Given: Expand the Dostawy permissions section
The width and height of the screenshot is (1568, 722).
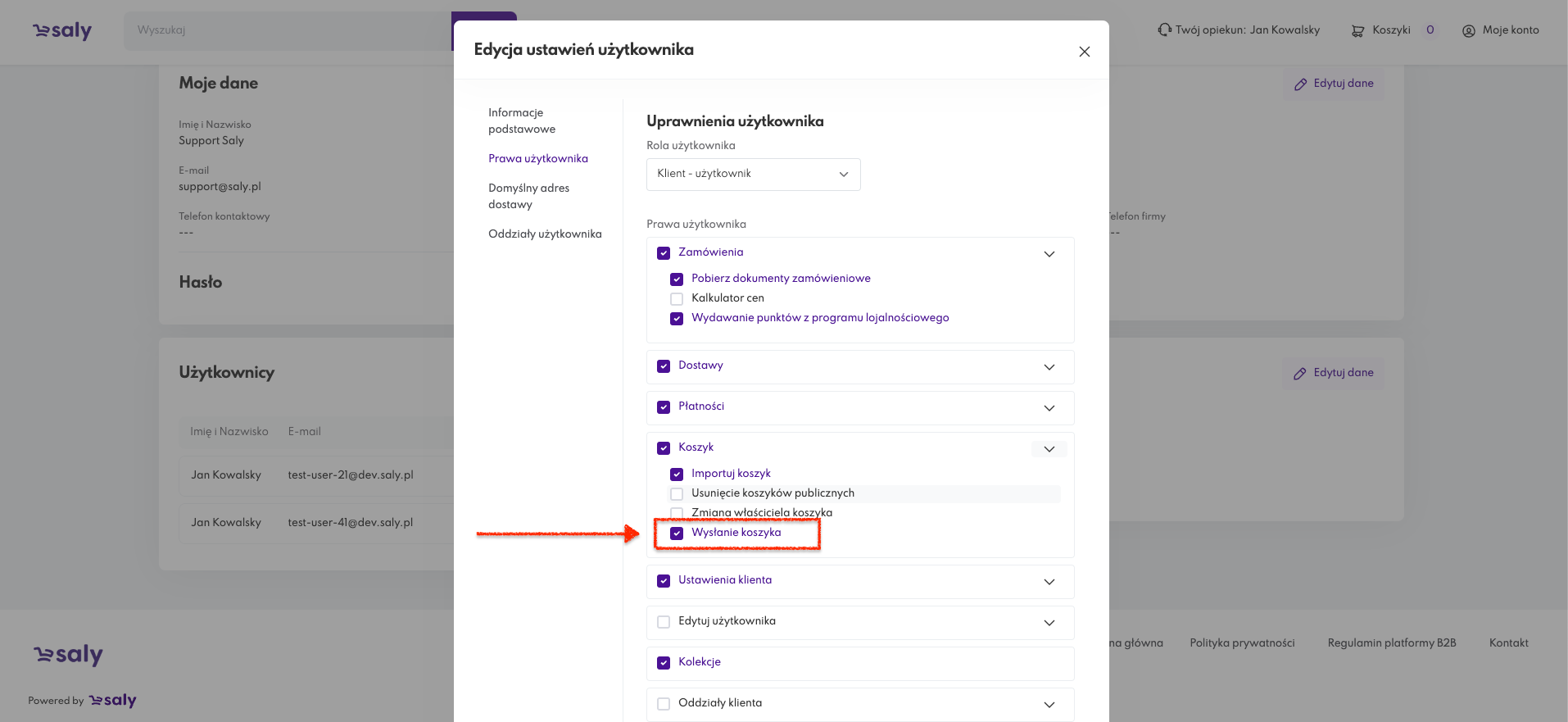Looking at the screenshot, I should coord(1049,367).
